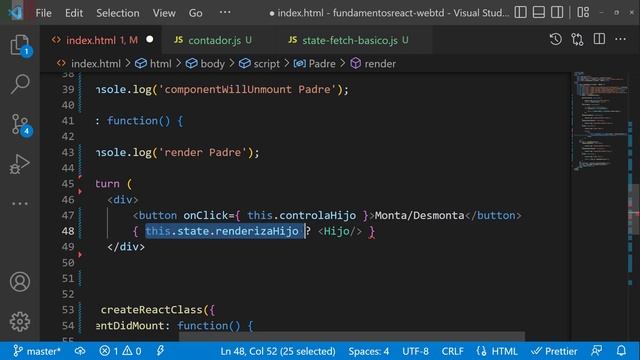Viewport: 640px width, 360px height.
Task: Click Ln 48, Col 52 cursor position
Action: pyautogui.click(x=278, y=351)
